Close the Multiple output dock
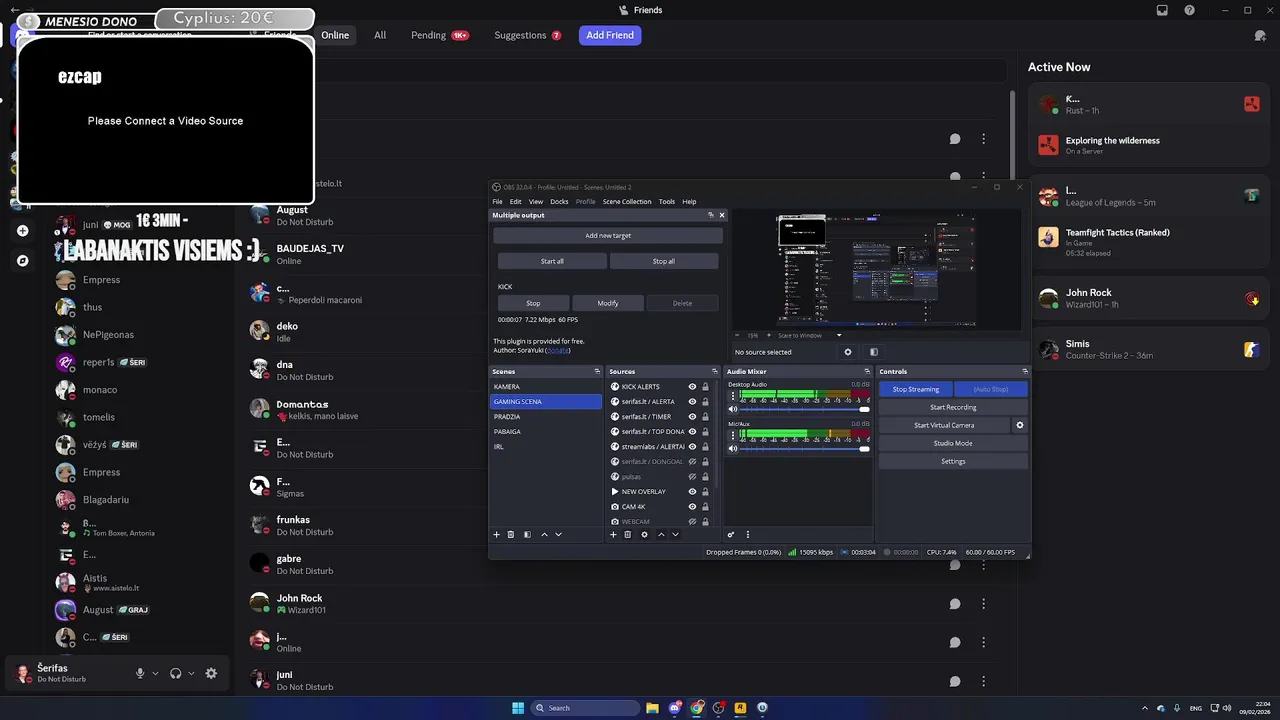Viewport: 1280px width, 720px height. 722,215
